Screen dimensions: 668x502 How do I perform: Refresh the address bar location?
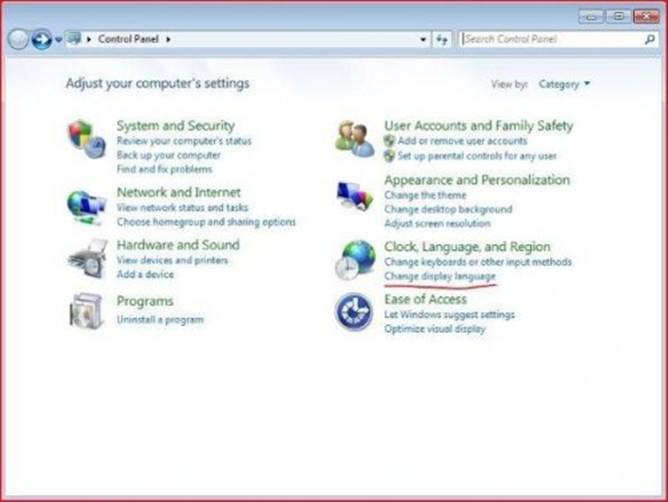(x=442, y=40)
